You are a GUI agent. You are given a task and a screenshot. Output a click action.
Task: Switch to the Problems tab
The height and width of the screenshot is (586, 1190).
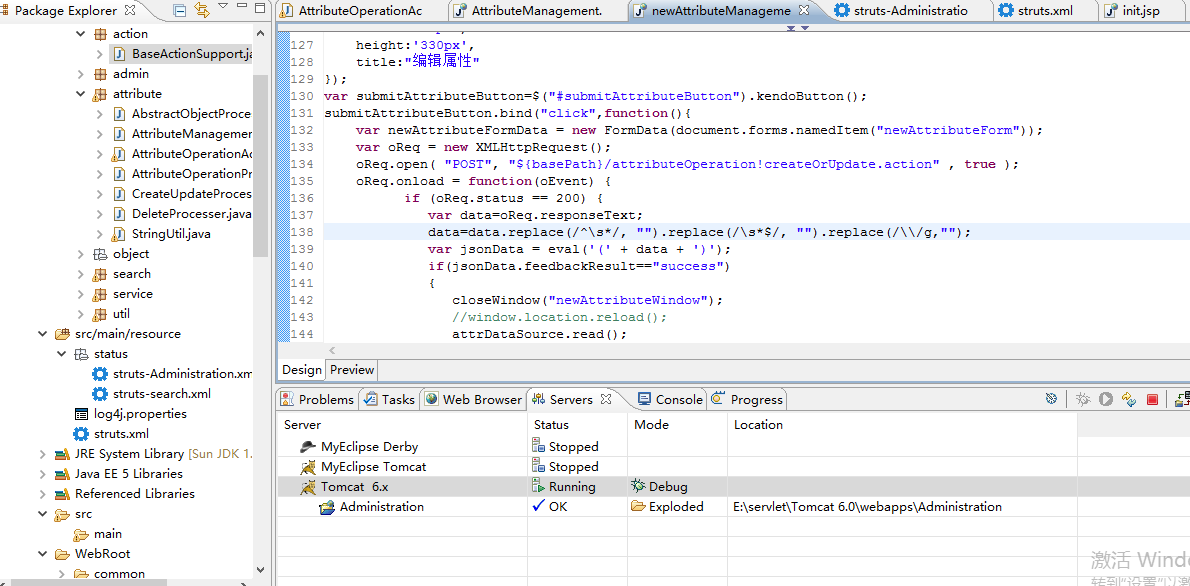[x=317, y=399]
